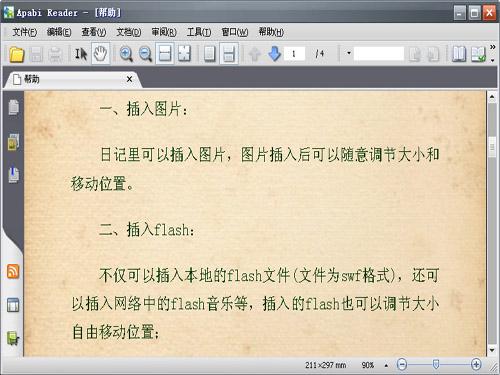Viewport: 500px width, 375px height.
Task: Toggle continuous page layout
Action: pos(229,54)
